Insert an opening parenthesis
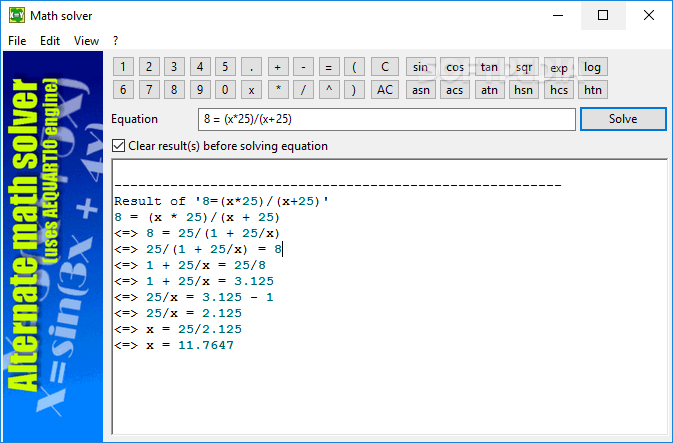Viewport: 673px width, 443px height. [x=354, y=67]
